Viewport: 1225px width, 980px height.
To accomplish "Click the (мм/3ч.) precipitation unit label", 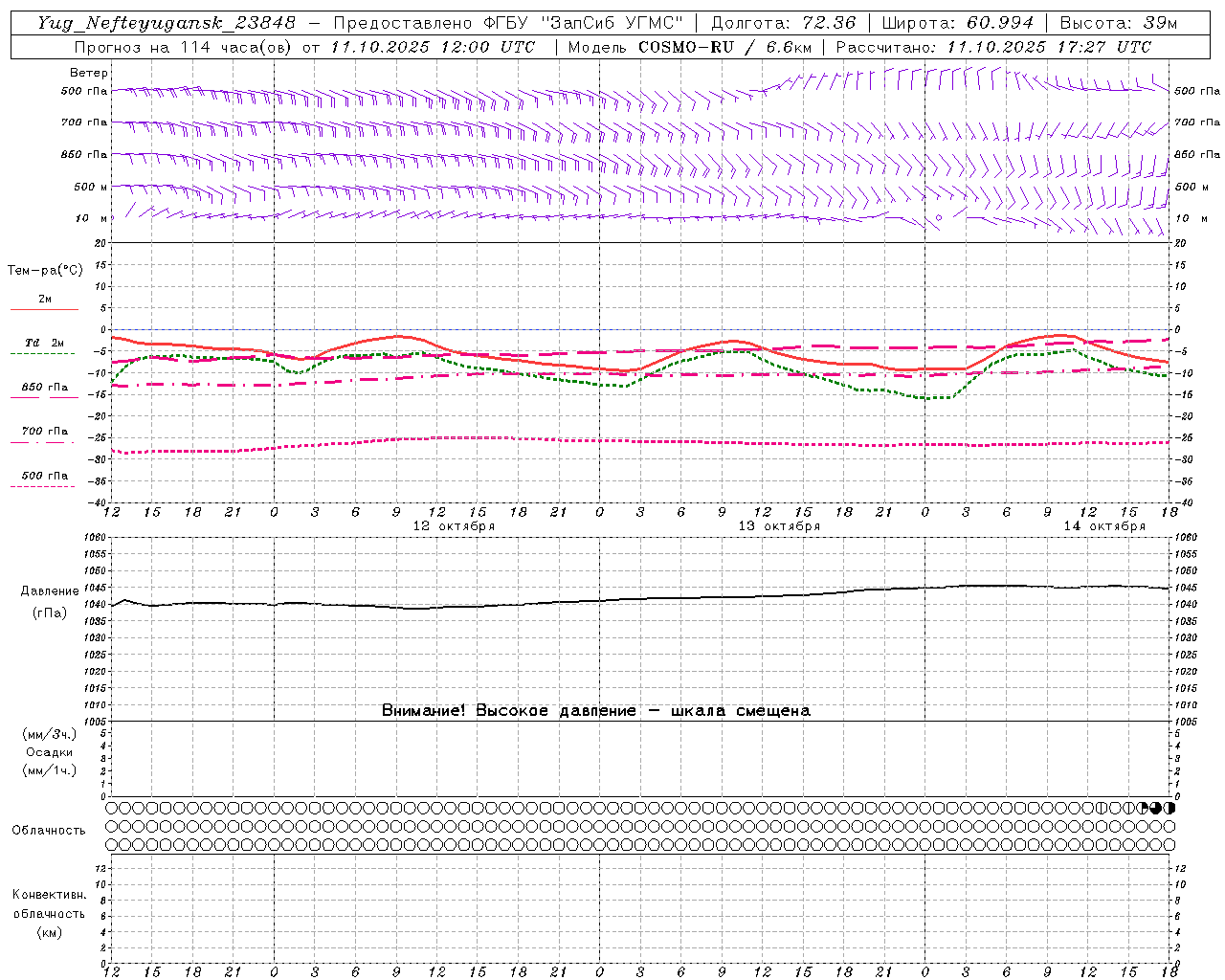I will (x=49, y=734).
